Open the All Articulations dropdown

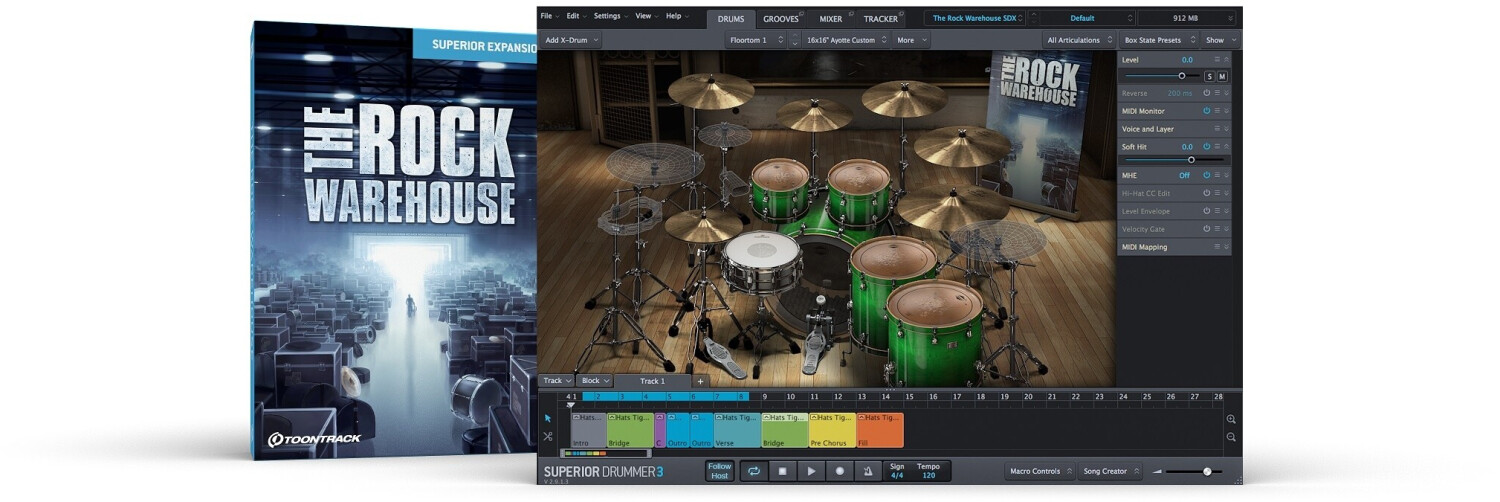(x=1079, y=40)
